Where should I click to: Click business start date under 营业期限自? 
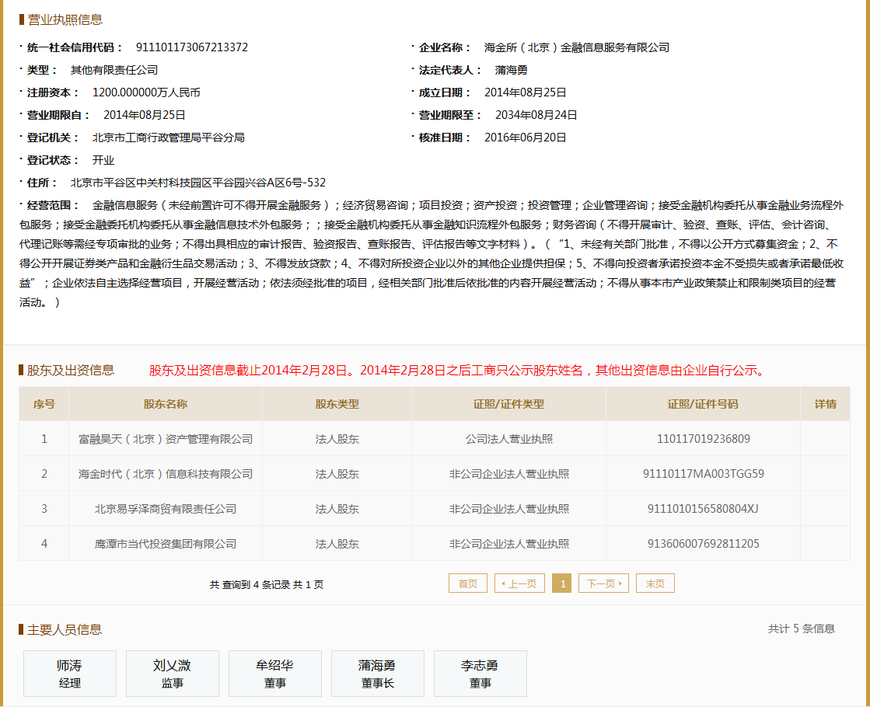144,115
